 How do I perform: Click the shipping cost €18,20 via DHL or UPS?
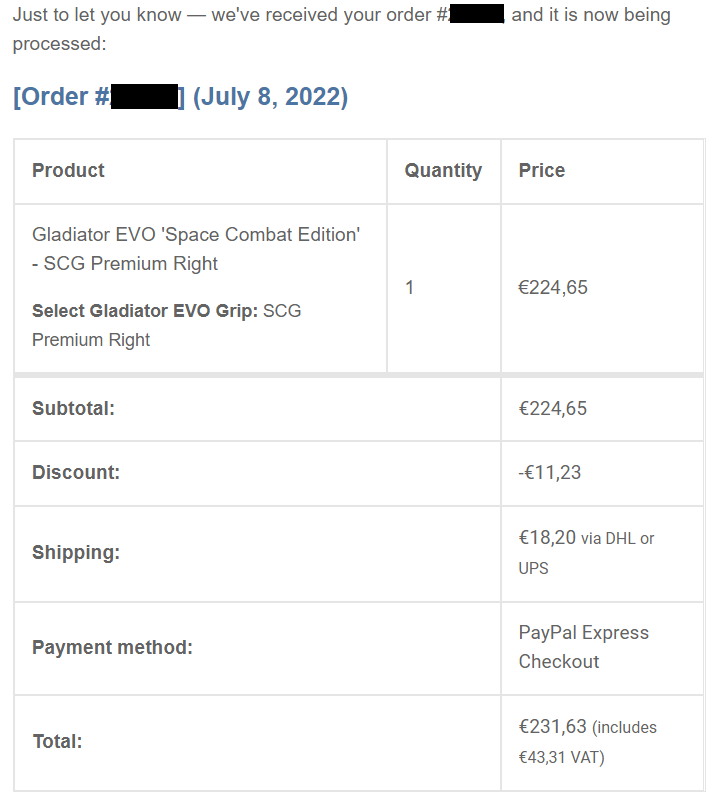585,539
